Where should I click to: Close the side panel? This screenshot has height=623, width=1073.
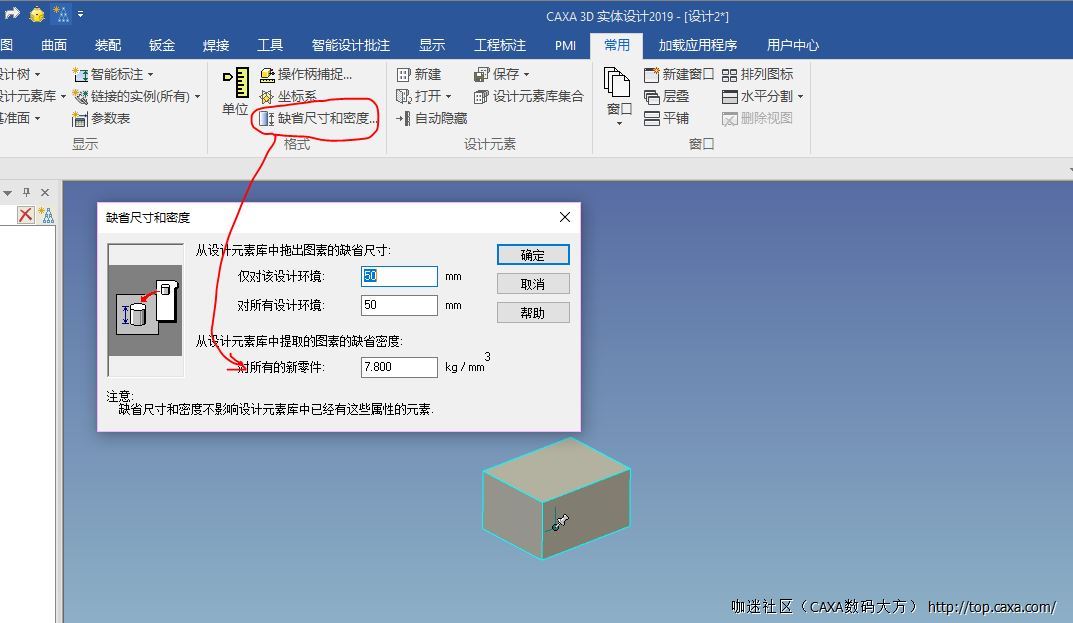pos(45,192)
